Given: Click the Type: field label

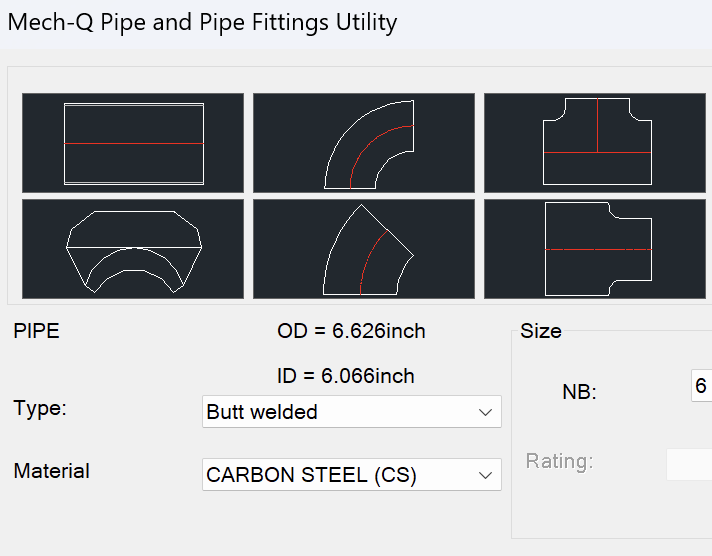Looking at the screenshot, I should pos(40,408).
